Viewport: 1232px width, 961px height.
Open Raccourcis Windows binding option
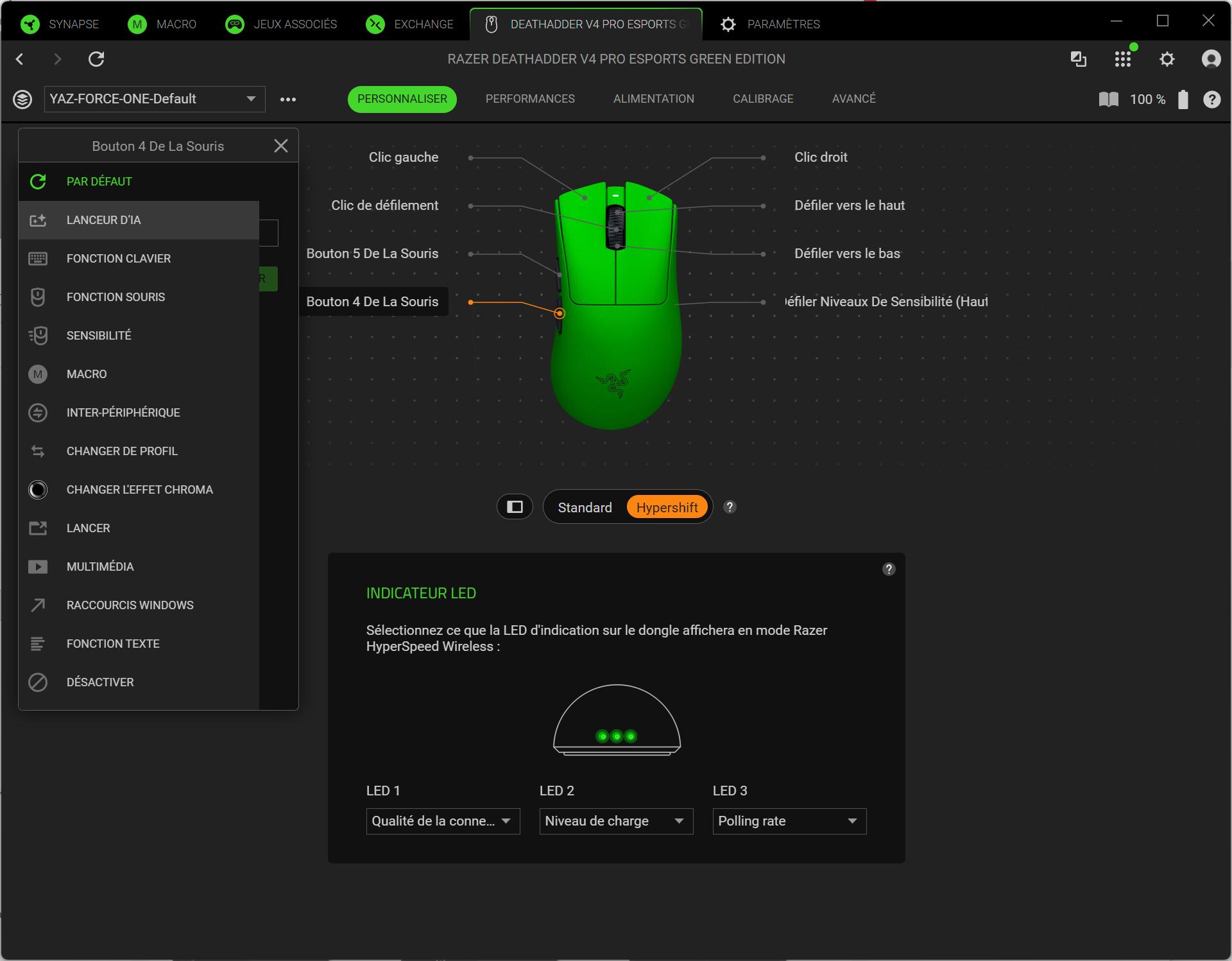click(x=130, y=605)
